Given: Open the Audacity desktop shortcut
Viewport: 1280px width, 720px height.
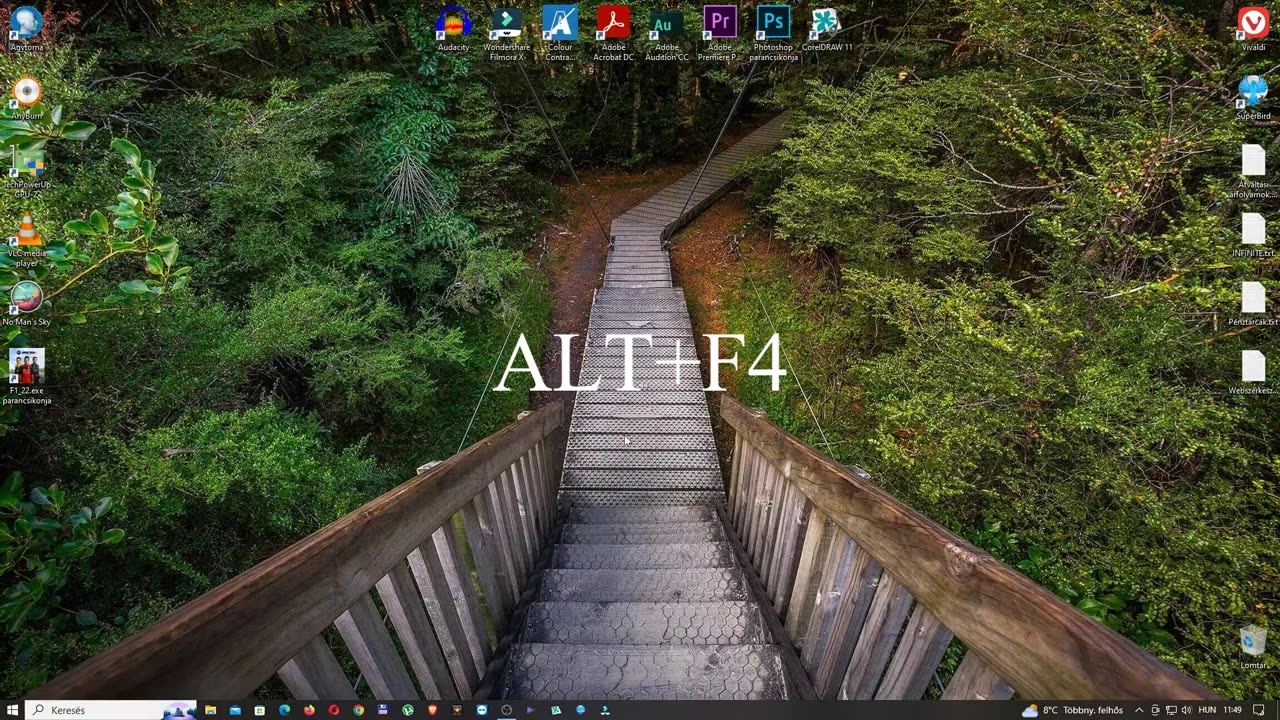Looking at the screenshot, I should (453, 28).
